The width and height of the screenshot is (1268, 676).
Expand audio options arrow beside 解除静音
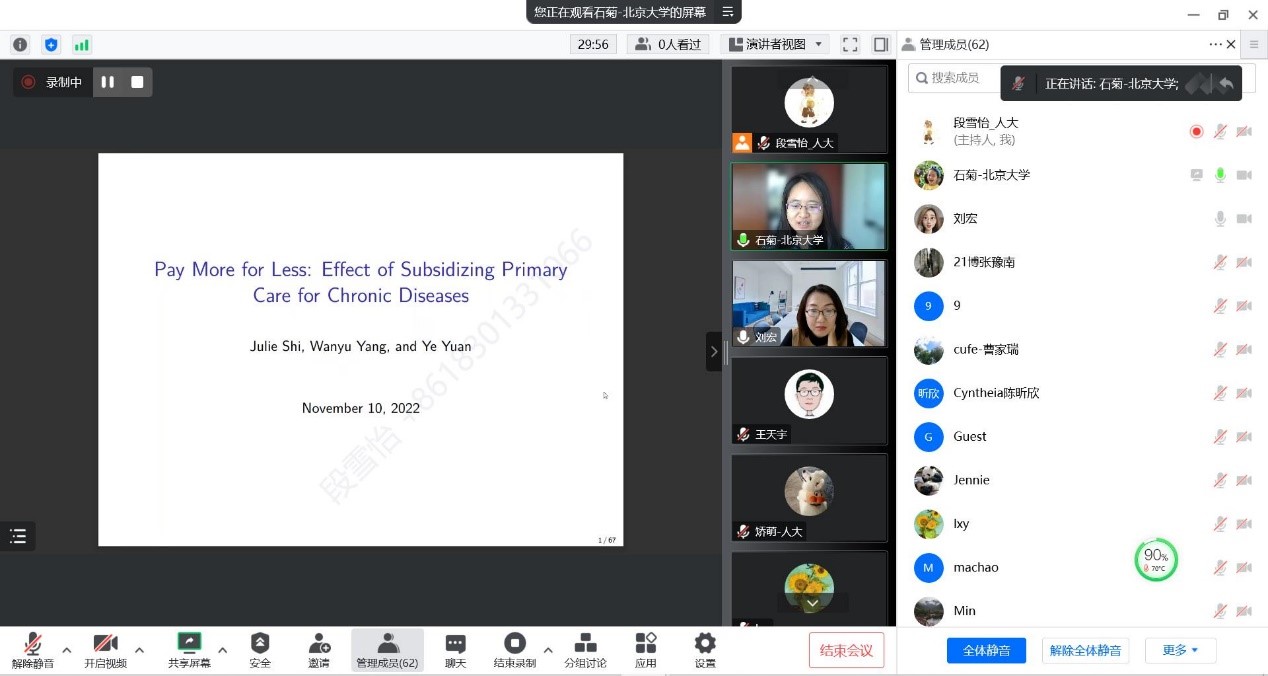click(67, 650)
